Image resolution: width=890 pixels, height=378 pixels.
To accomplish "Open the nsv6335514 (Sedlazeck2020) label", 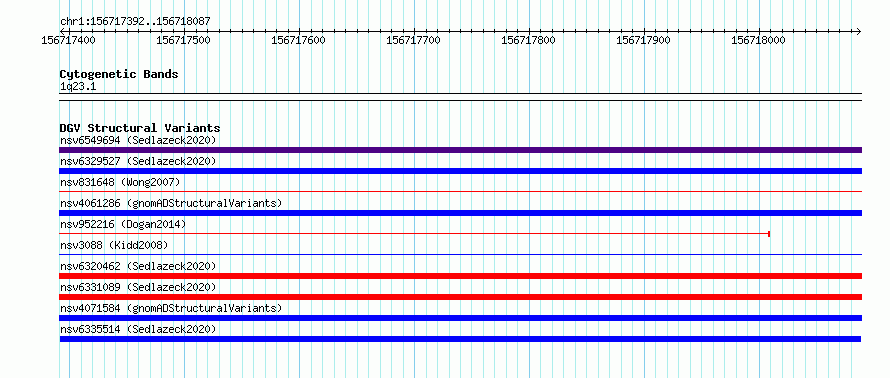I will [x=138, y=329].
